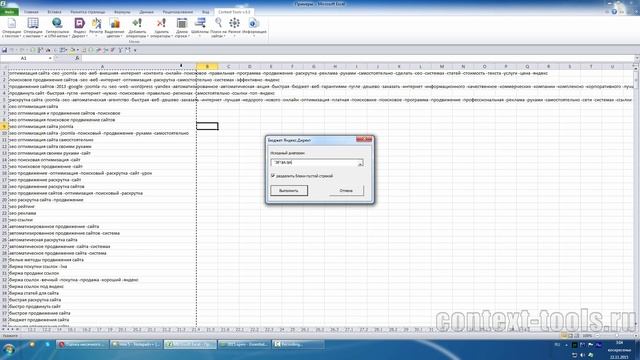The height and width of the screenshot is (360, 640).
Task: Click the Выполнить button in the dialog
Action: pyautogui.click(x=289, y=191)
